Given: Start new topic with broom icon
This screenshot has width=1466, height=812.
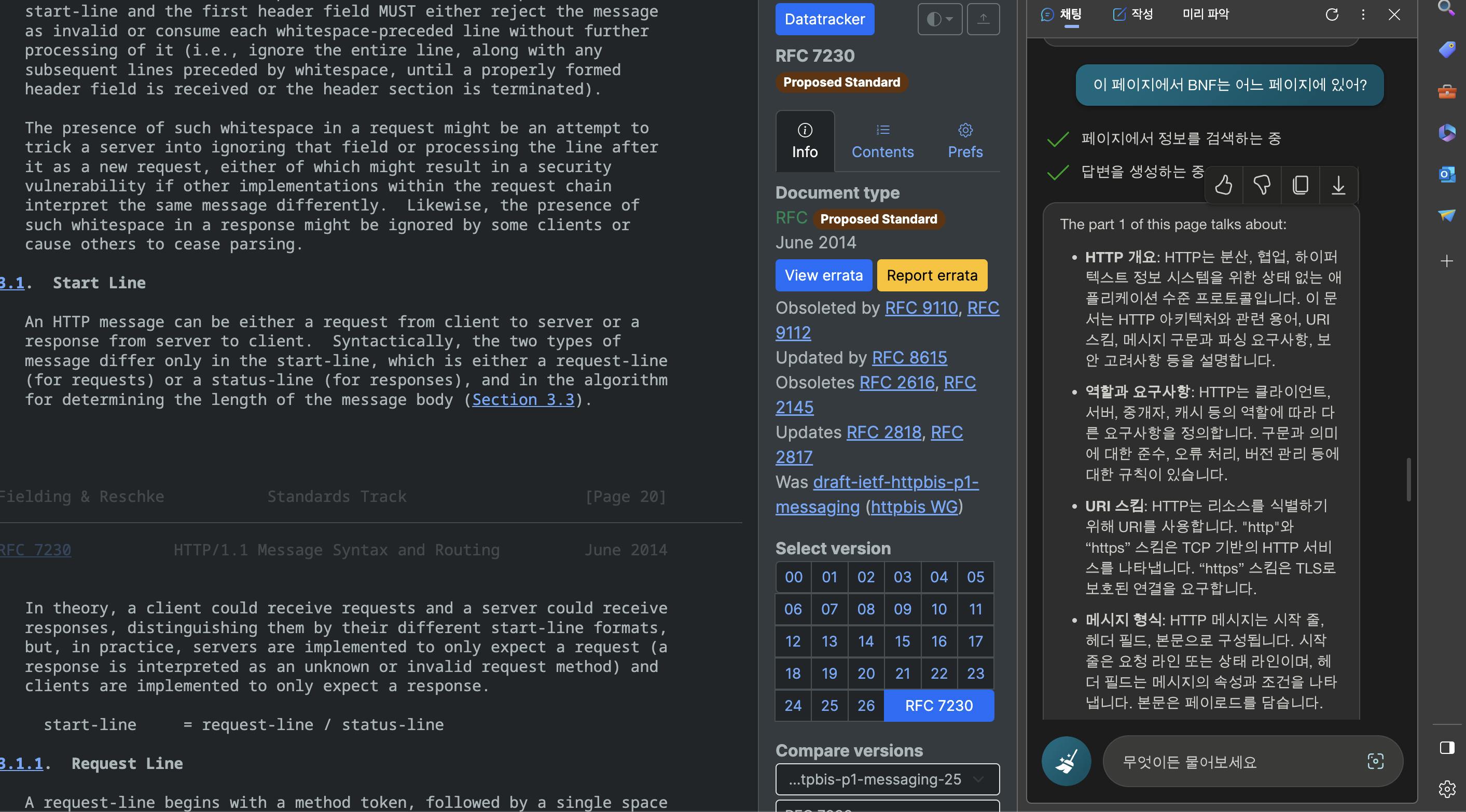Looking at the screenshot, I should click(1066, 761).
